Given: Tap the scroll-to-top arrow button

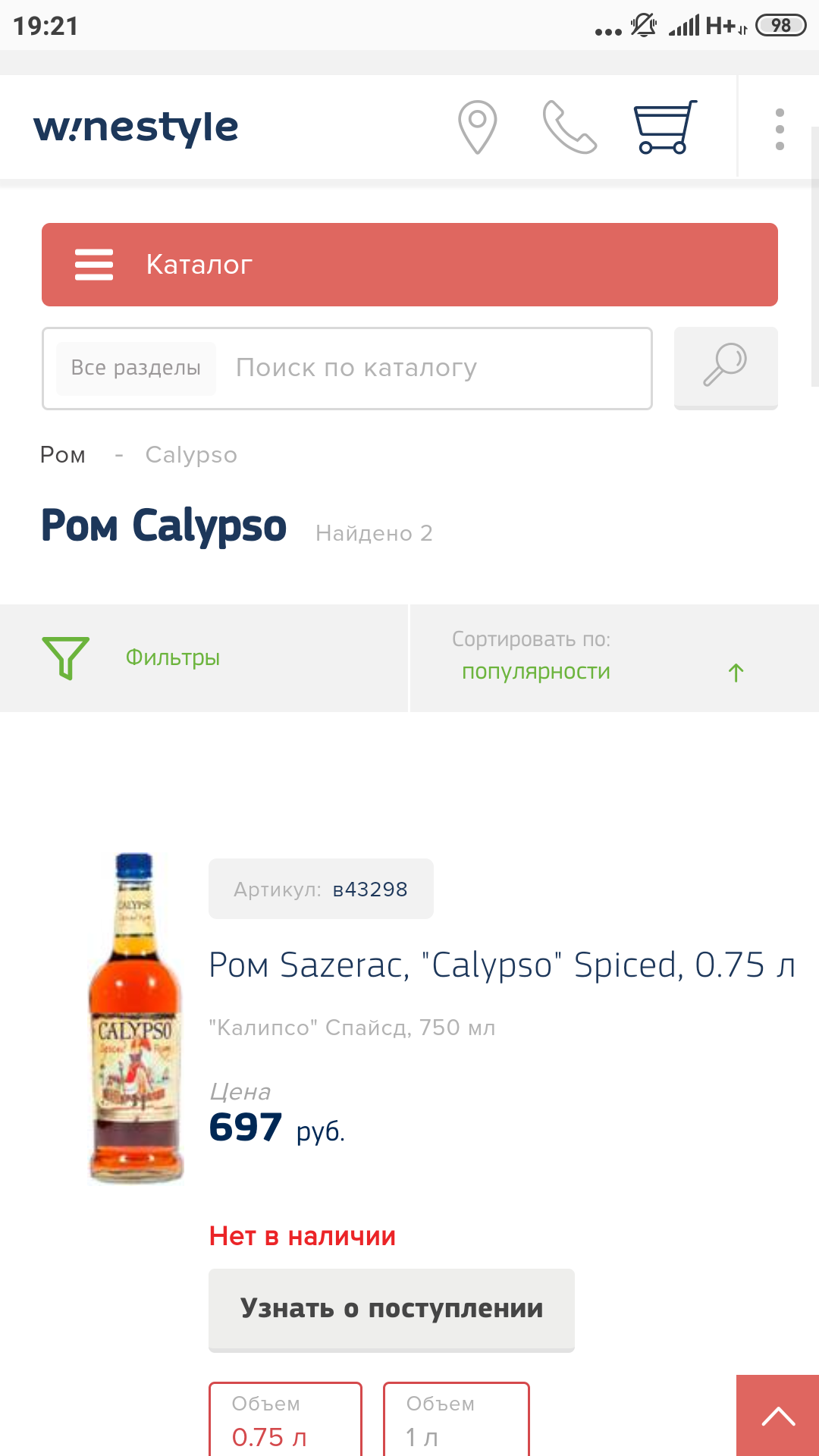Looking at the screenshot, I should pyautogui.click(x=778, y=1415).
